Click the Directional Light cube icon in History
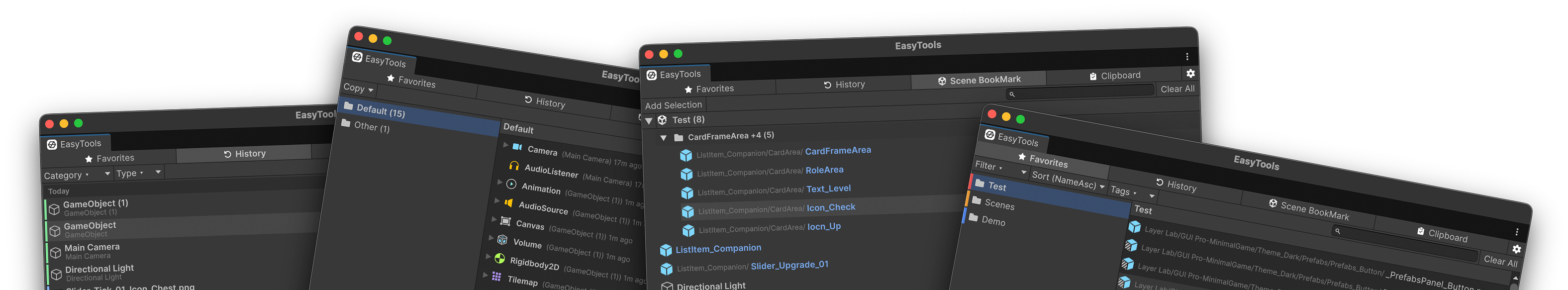 pos(56,274)
